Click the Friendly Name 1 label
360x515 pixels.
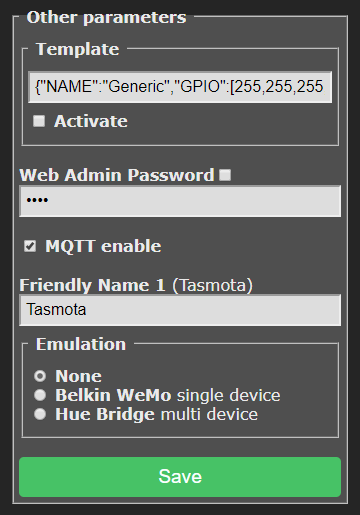(x=136, y=285)
